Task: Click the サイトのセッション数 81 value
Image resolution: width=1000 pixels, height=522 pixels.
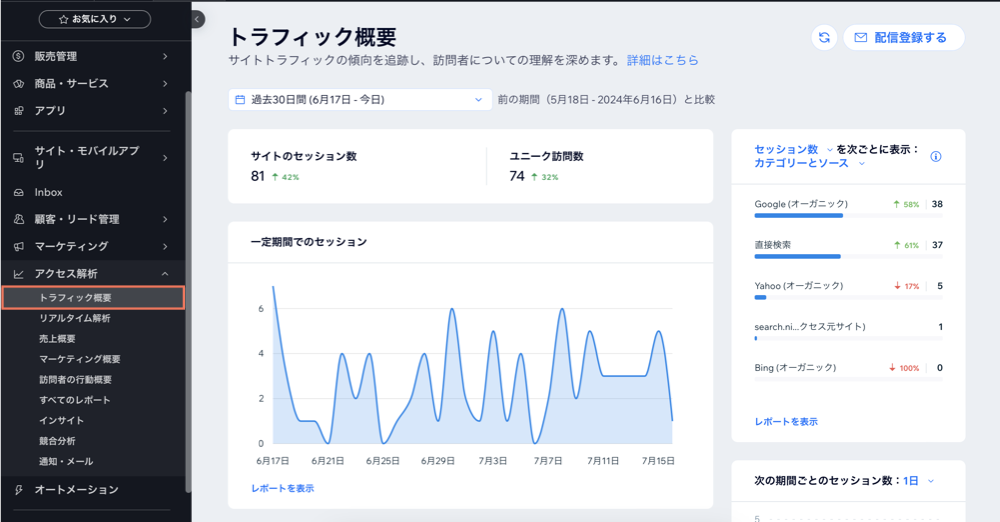Action: click(258, 176)
